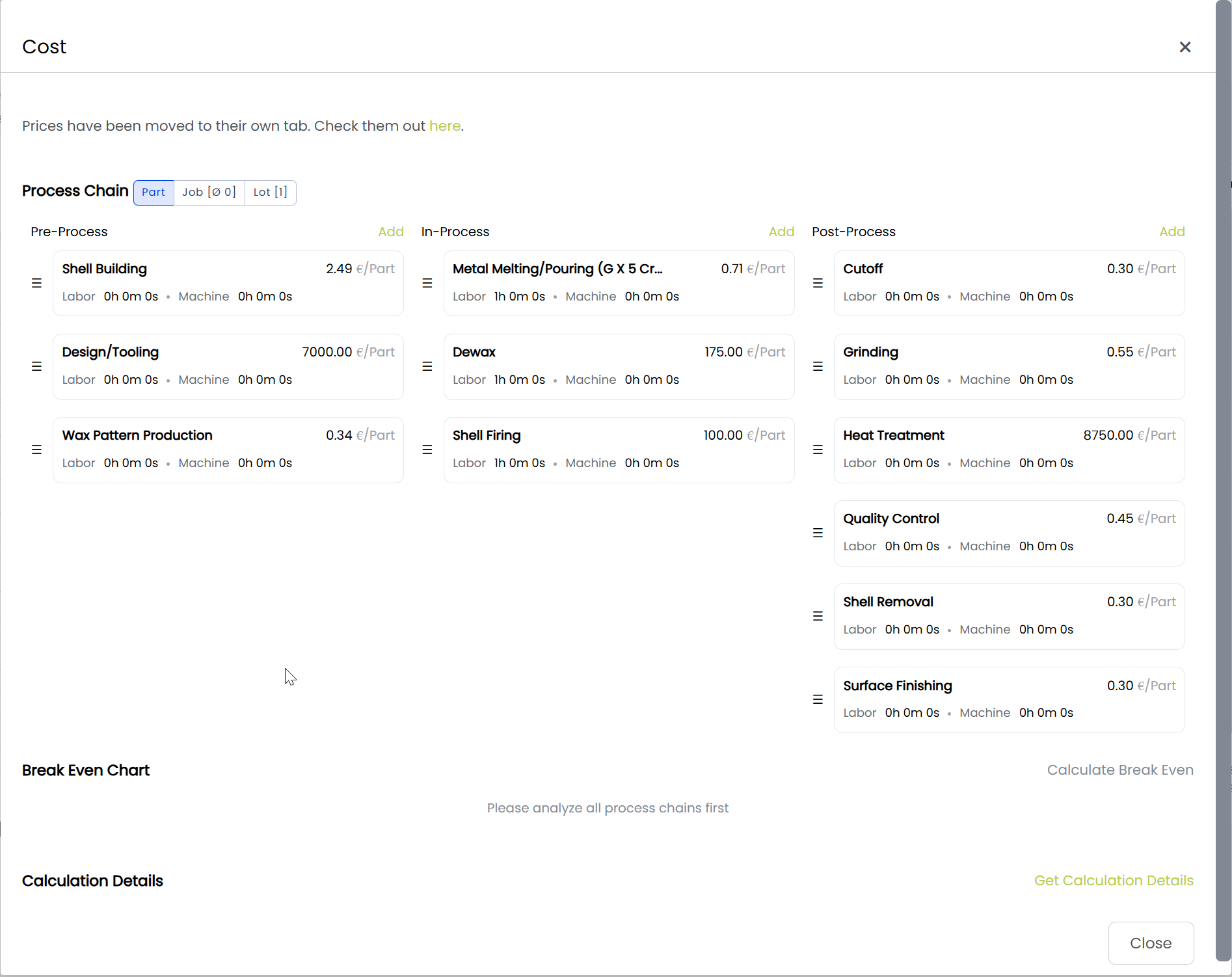
Task: Click the reorder handle beside Quality Control
Action: (818, 533)
